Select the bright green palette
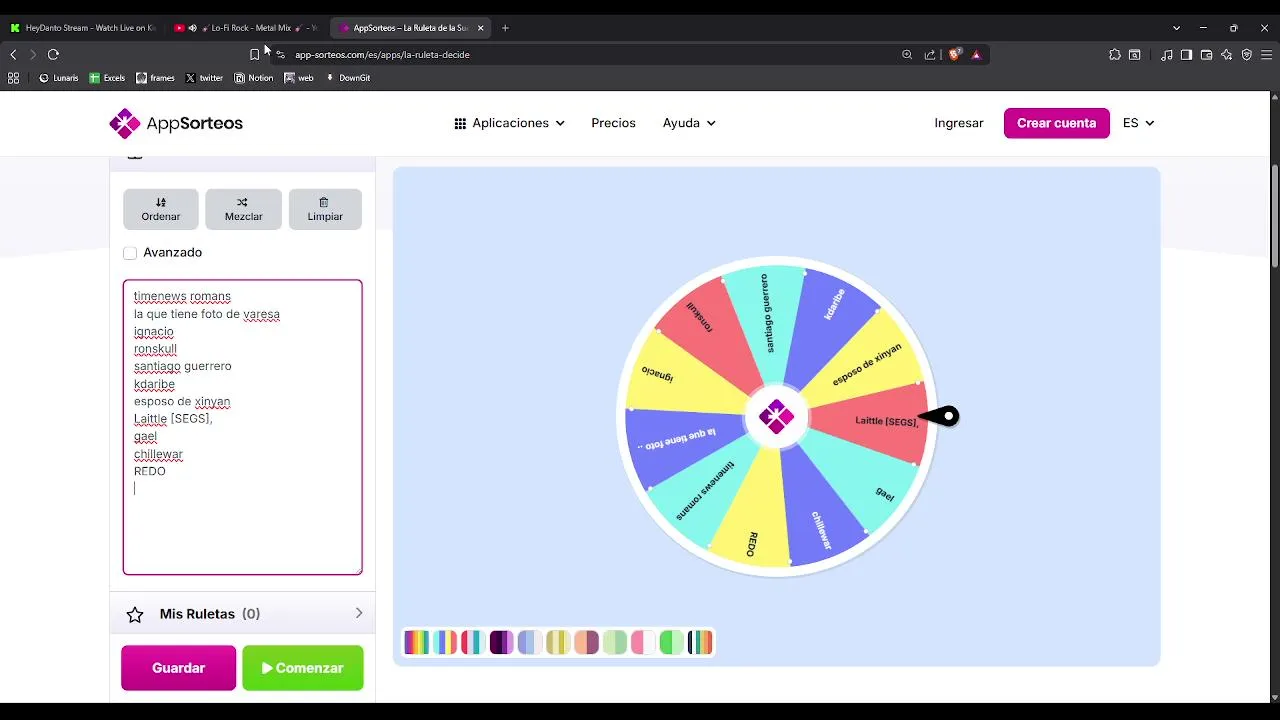 [672, 642]
